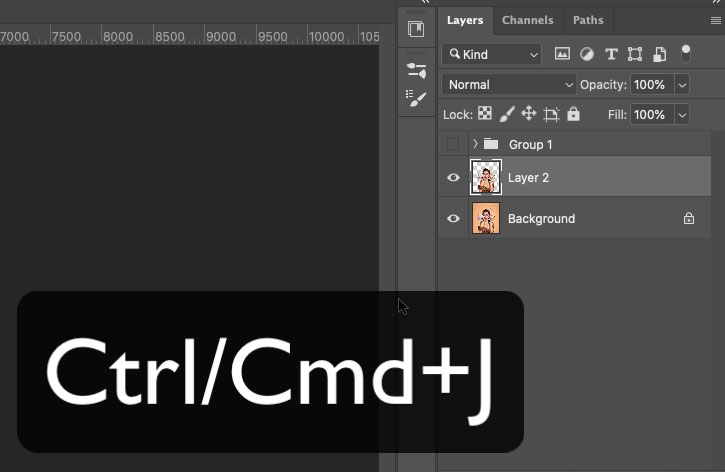Filter layers by type layers icon
This screenshot has width=725, height=472.
pyautogui.click(x=611, y=54)
